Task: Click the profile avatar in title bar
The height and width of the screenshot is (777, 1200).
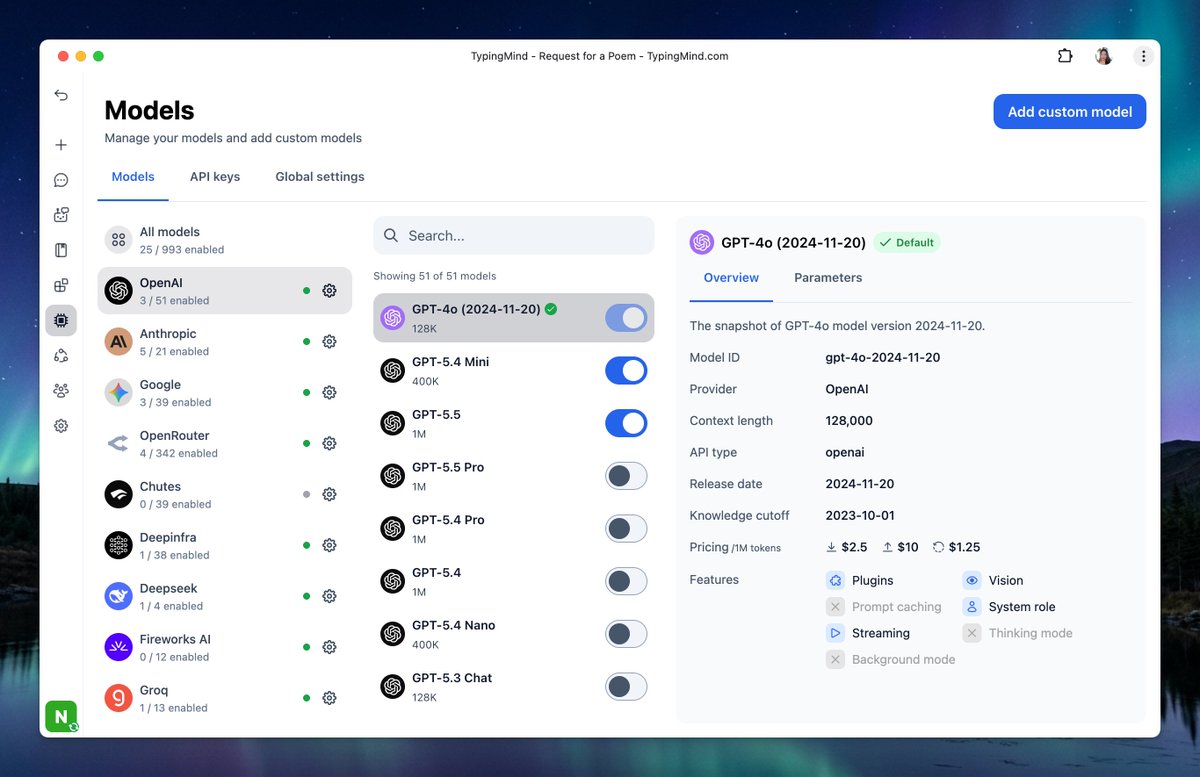Action: tap(1104, 56)
